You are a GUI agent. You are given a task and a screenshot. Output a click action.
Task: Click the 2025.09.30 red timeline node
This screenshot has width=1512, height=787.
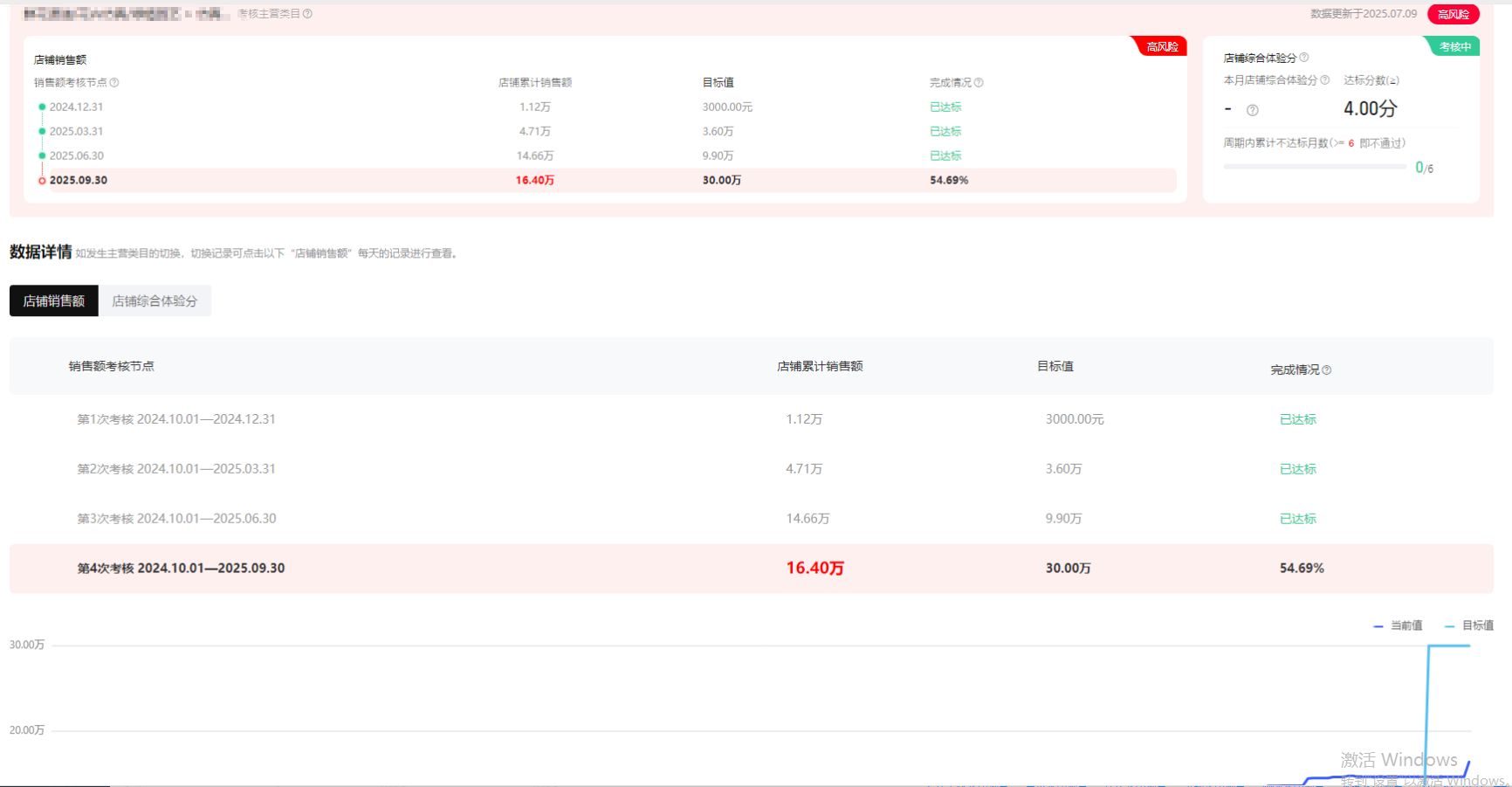[x=42, y=181]
